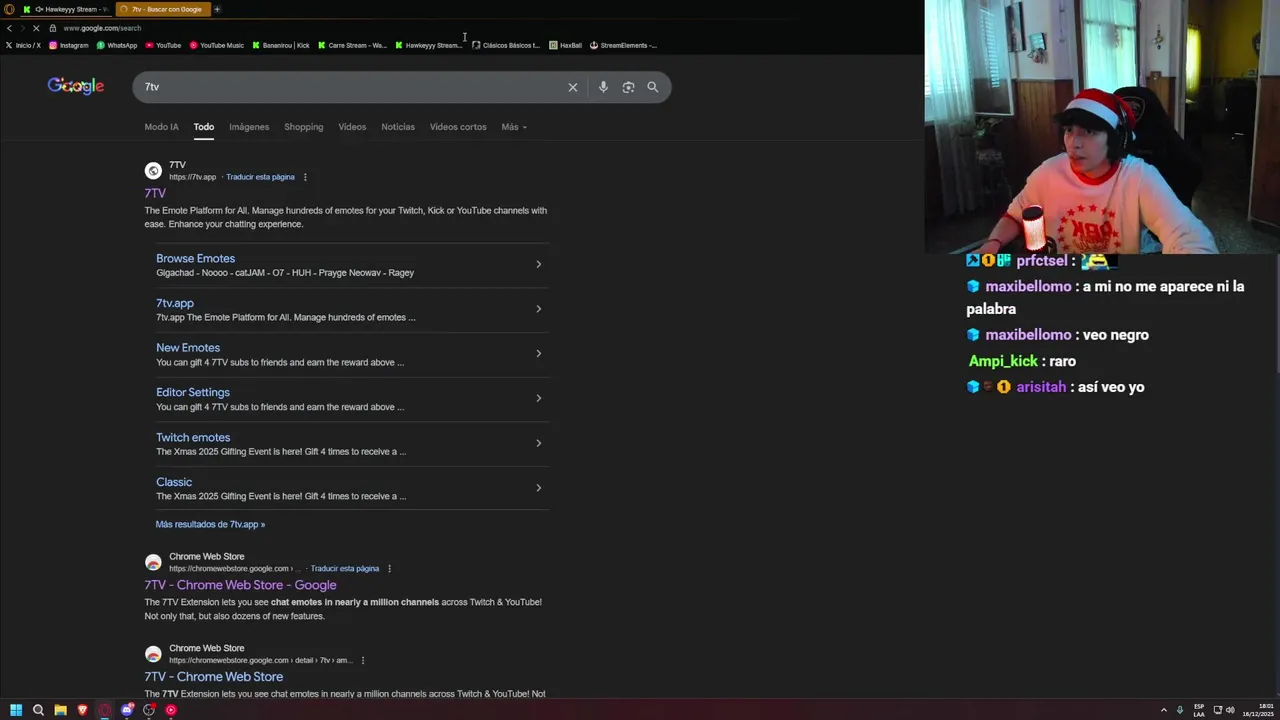Image resolution: width=1280 pixels, height=720 pixels.
Task: Open the Bananirou | Kick bookmark
Action: (x=281, y=45)
